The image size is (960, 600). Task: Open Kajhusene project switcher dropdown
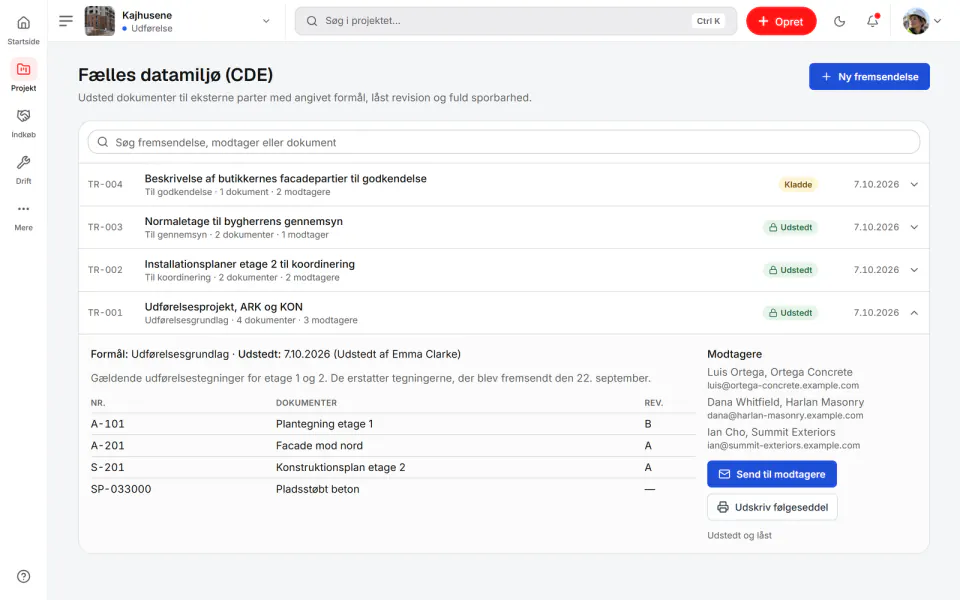(266, 21)
